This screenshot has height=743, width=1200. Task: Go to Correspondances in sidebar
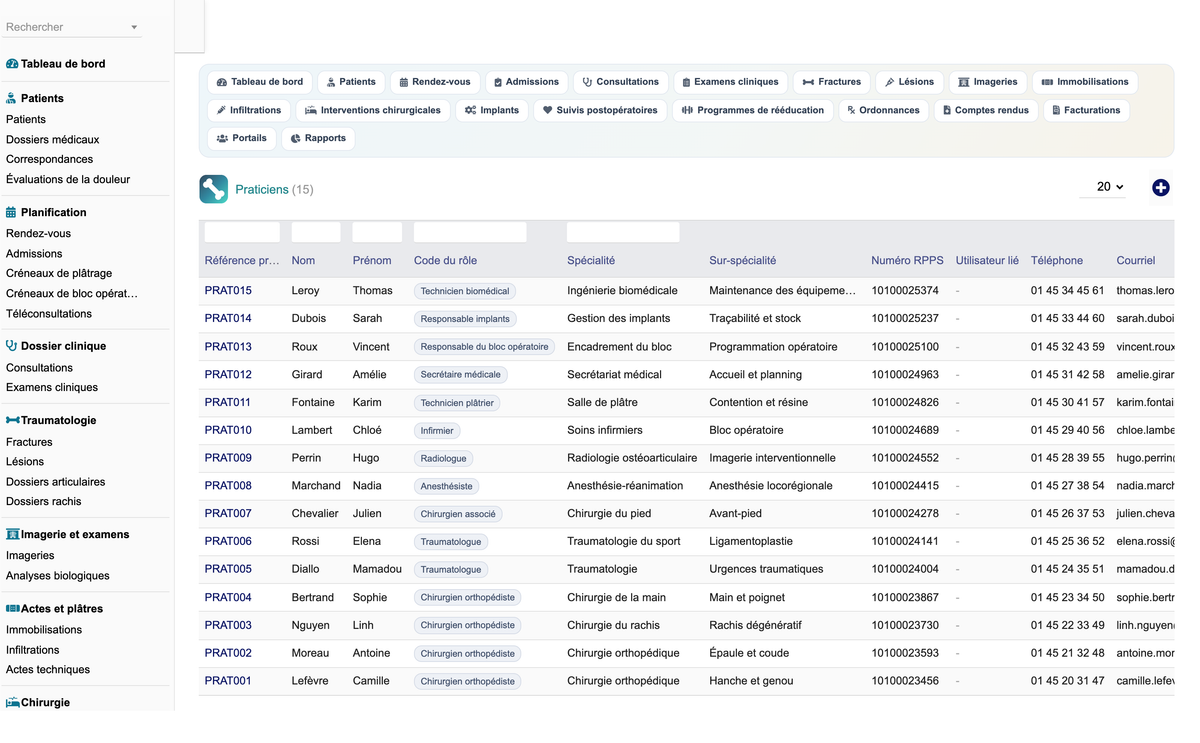click(49, 159)
